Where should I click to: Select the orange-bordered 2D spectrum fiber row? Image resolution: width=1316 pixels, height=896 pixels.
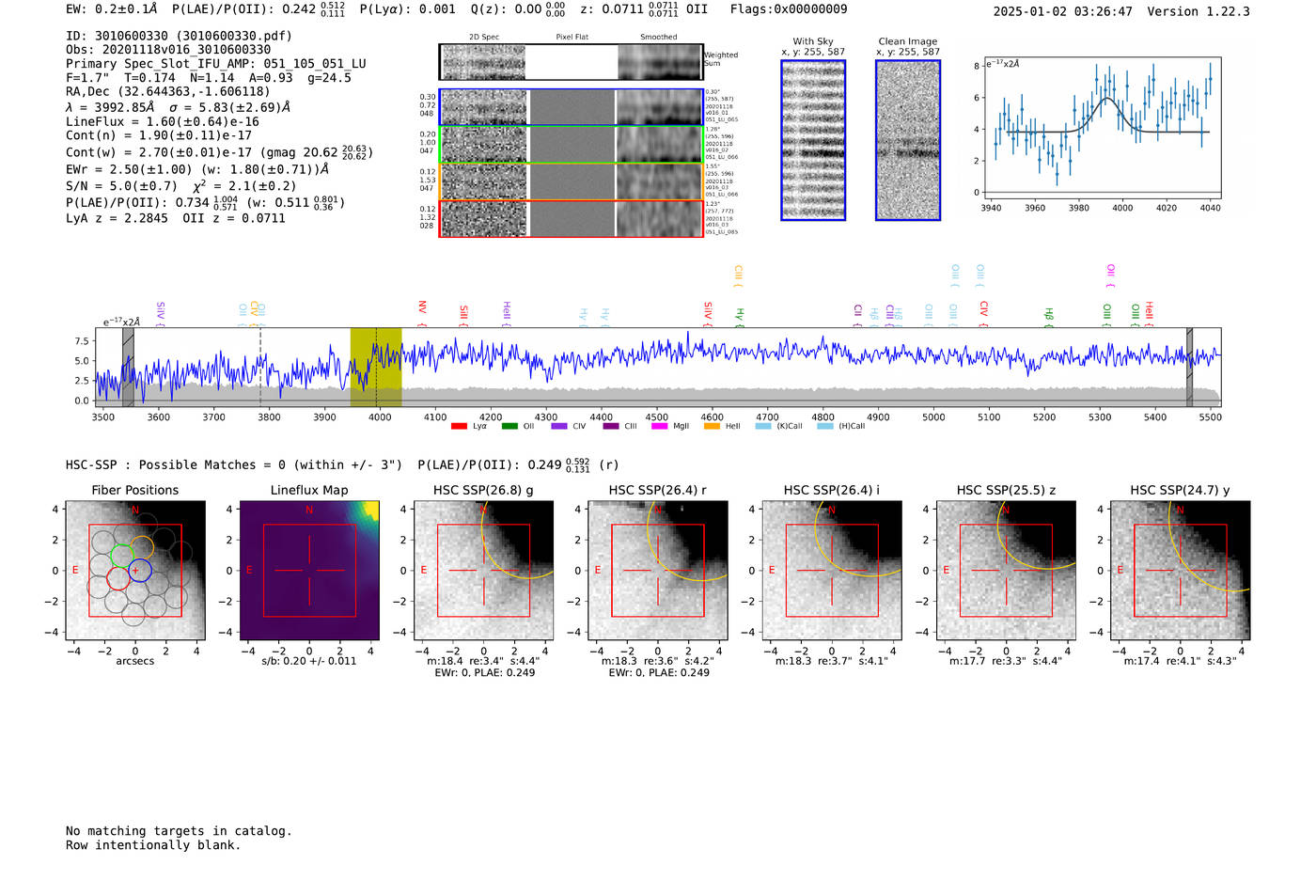(572, 181)
